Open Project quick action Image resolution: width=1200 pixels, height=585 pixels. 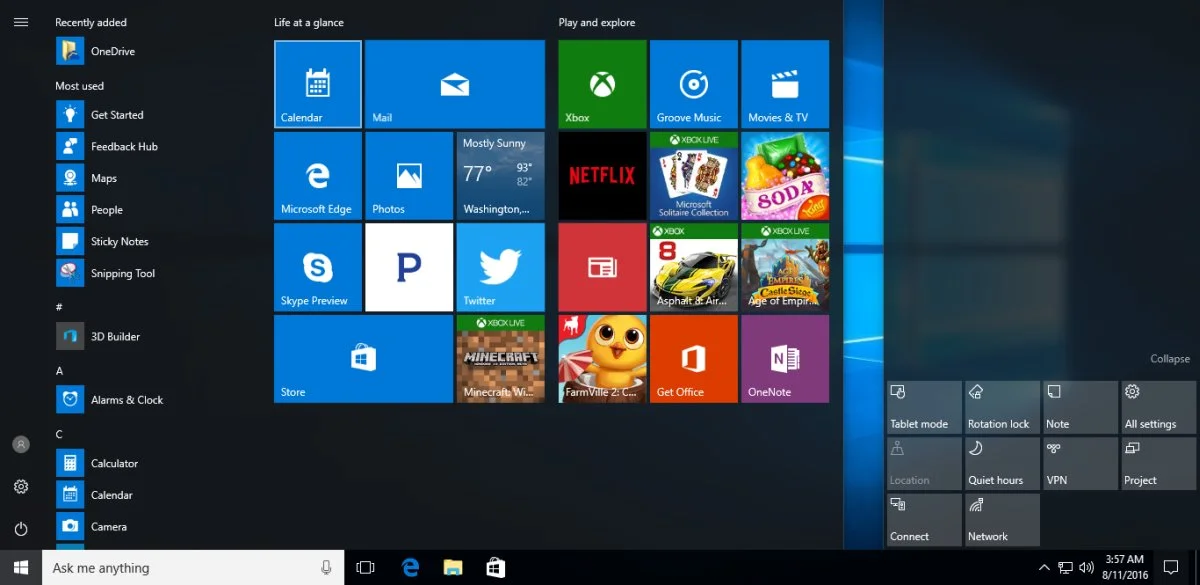[x=1158, y=463]
